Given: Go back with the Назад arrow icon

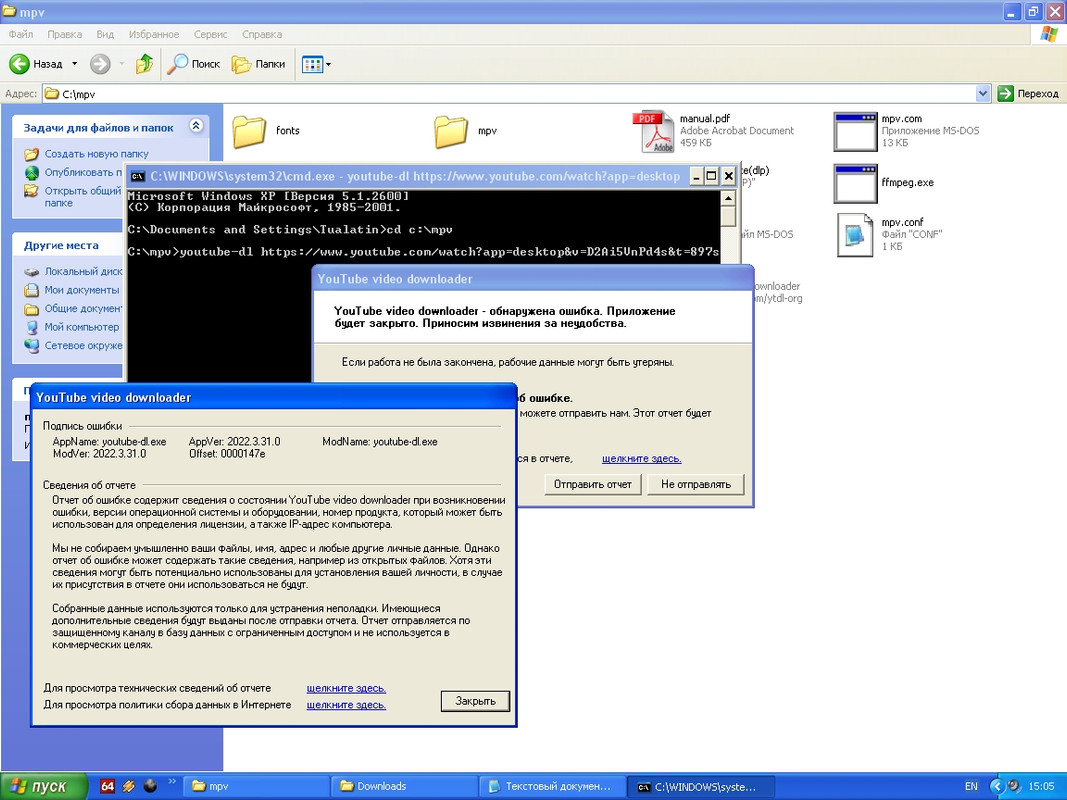Looking at the screenshot, I should click(19, 64).
